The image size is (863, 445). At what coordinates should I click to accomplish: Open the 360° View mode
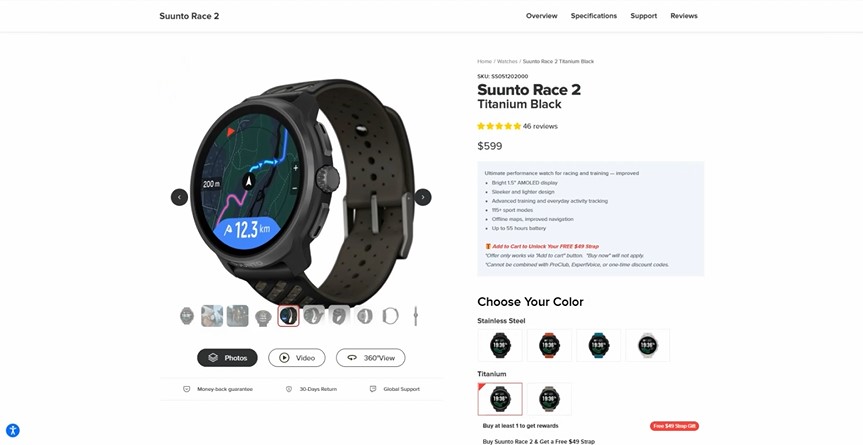tap(370, 358)
